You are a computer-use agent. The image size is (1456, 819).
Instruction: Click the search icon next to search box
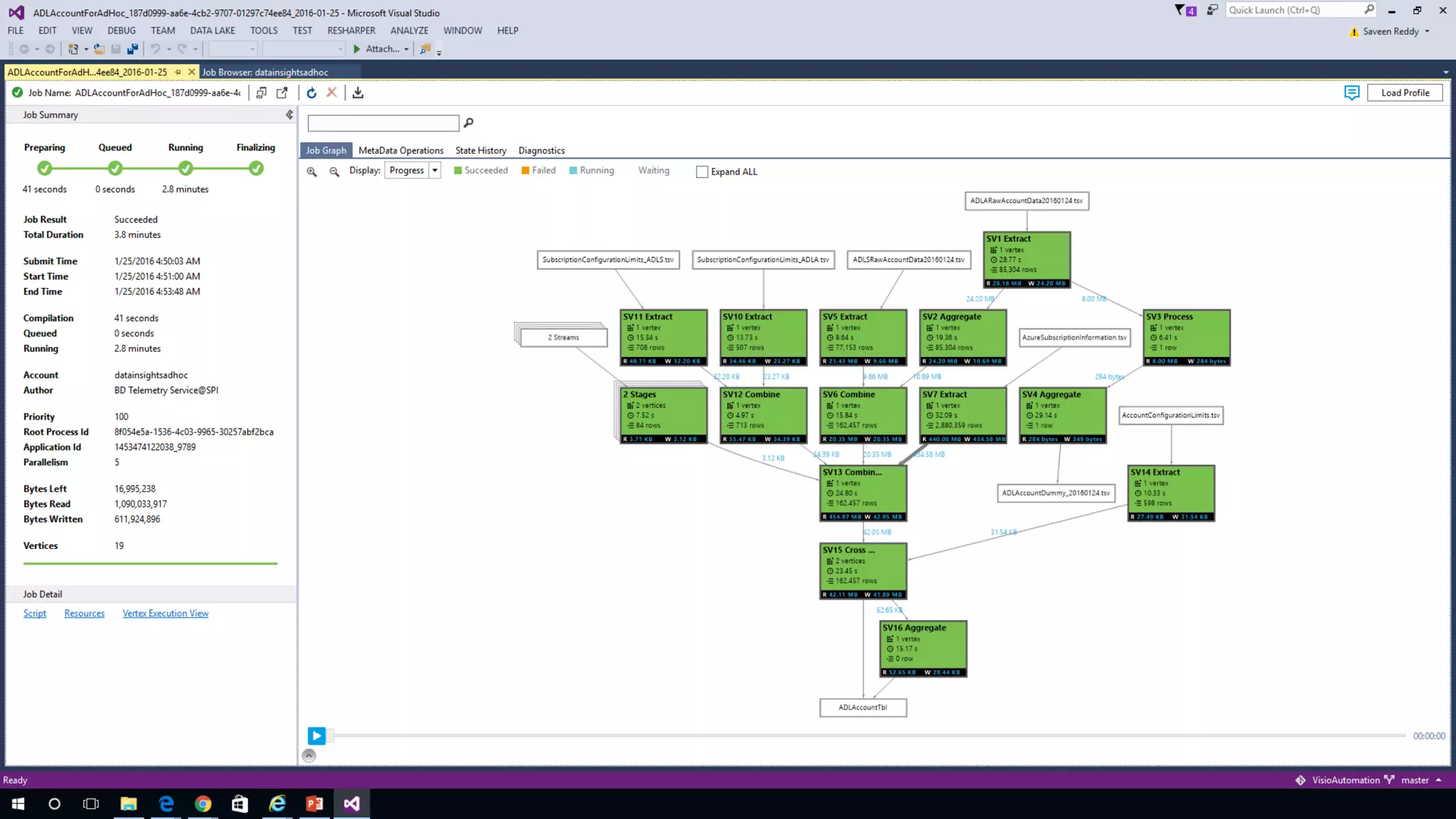pos(469,123)
